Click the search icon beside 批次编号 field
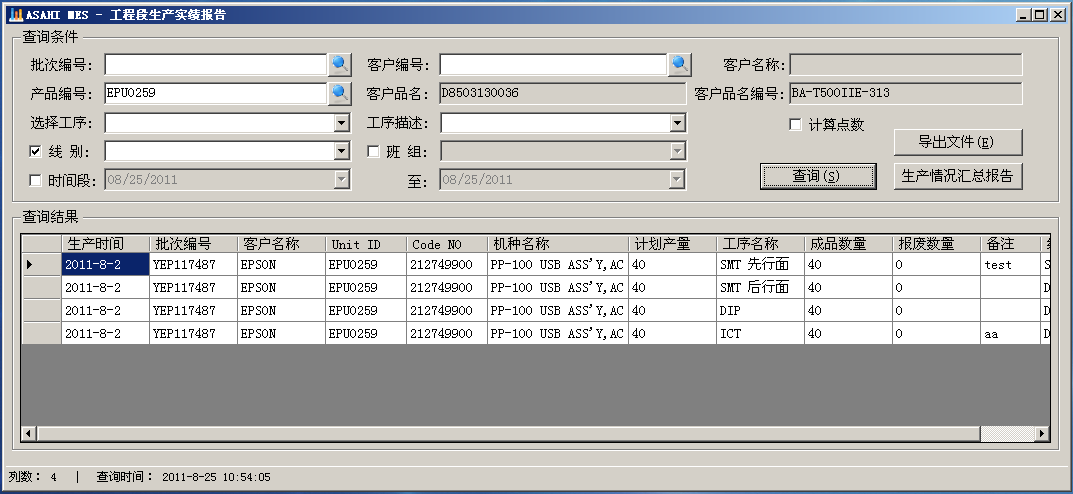The width and height of the screenshot is (1073, 494). coord(340,65)
